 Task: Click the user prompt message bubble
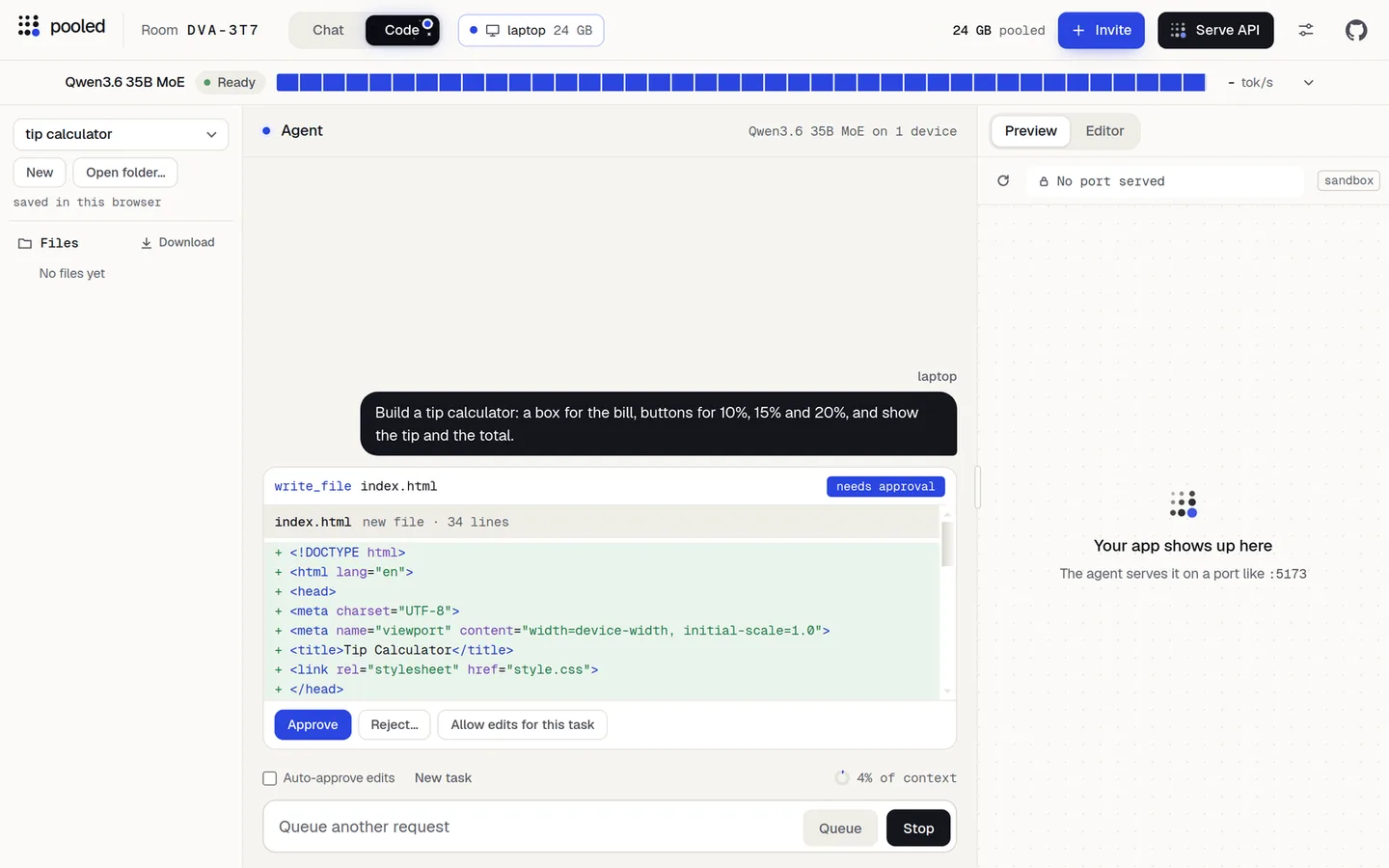[x=659, y=423]
